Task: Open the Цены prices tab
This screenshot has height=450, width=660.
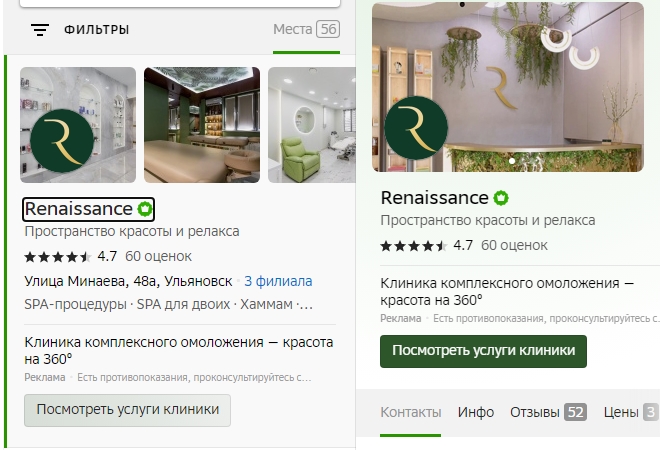Action: (x=631, y=412)
